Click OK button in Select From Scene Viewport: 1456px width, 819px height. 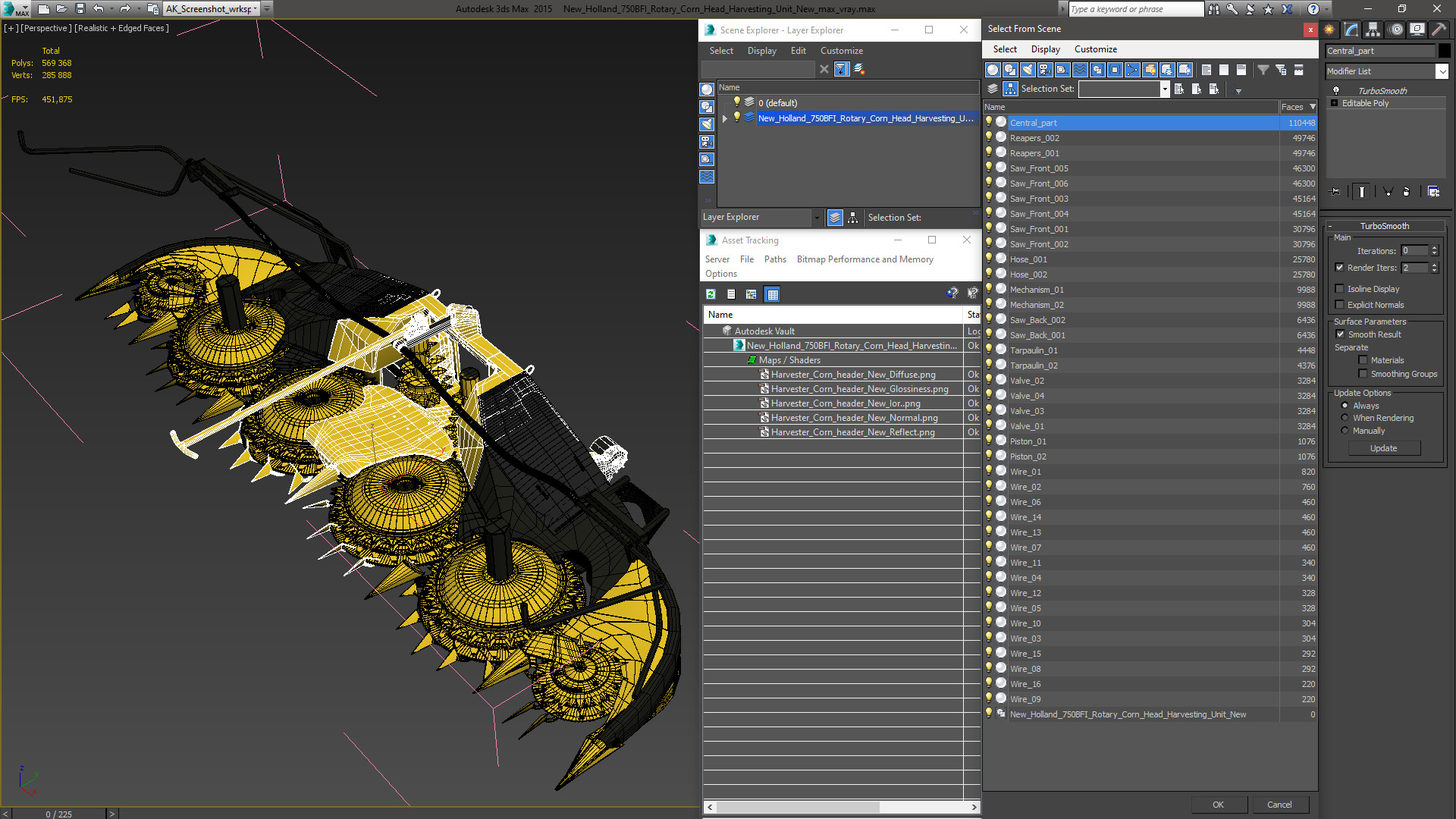click(1218, 805)
